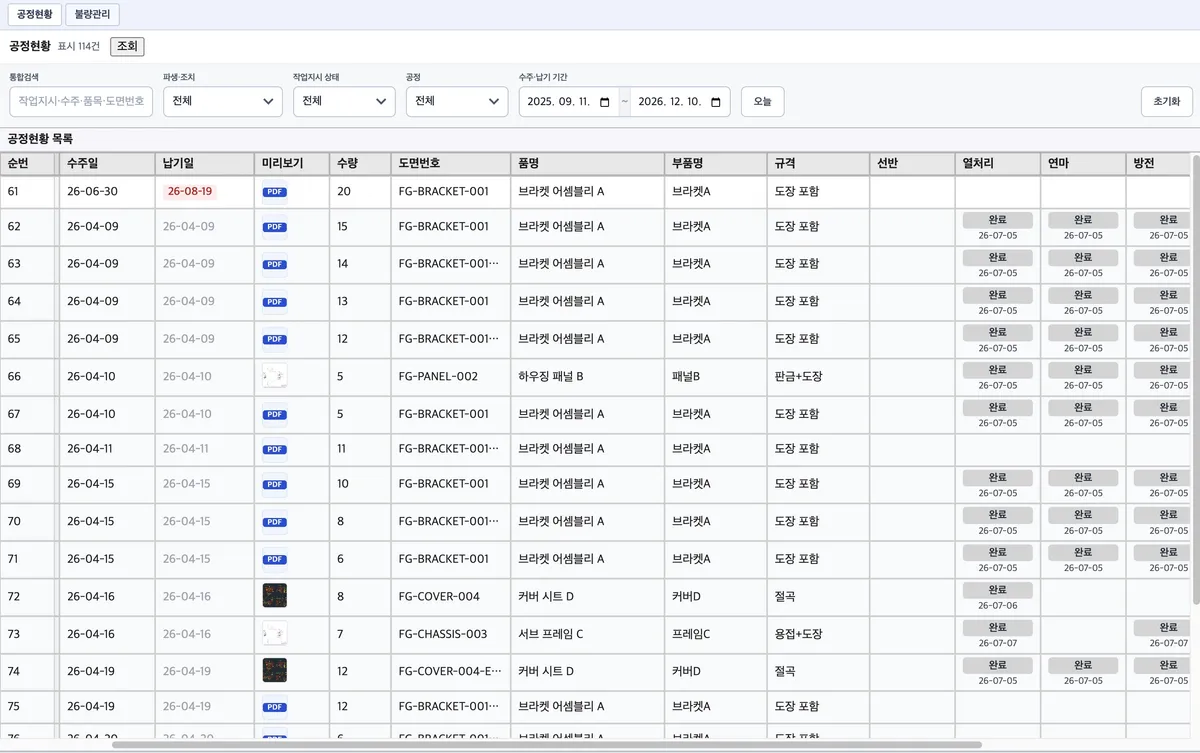
Task: Expand the 작업지시 상태 dropdown
Action: pyautogui.click(x=344, y=101)
